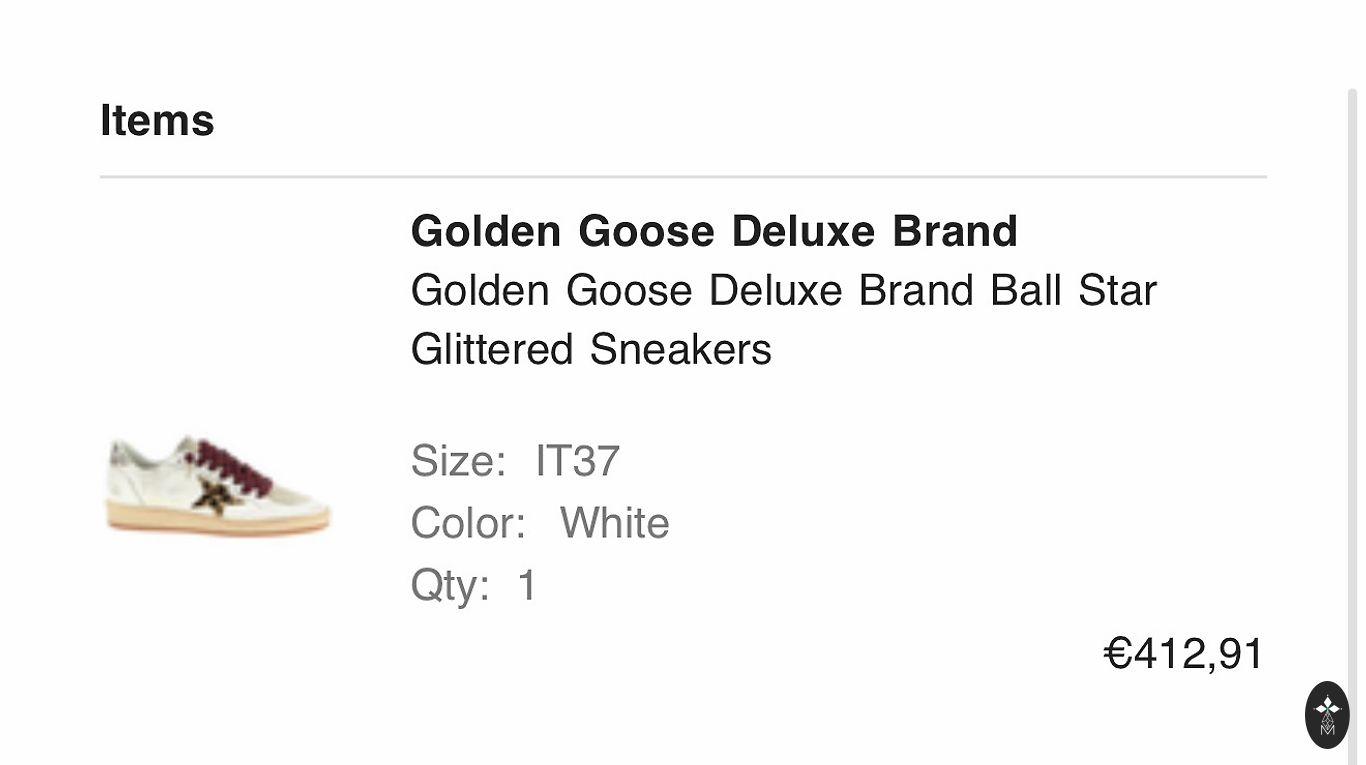Click the divider line under Items
Viewport: 1366px width, 765px height.
click(x=683, y=177)
